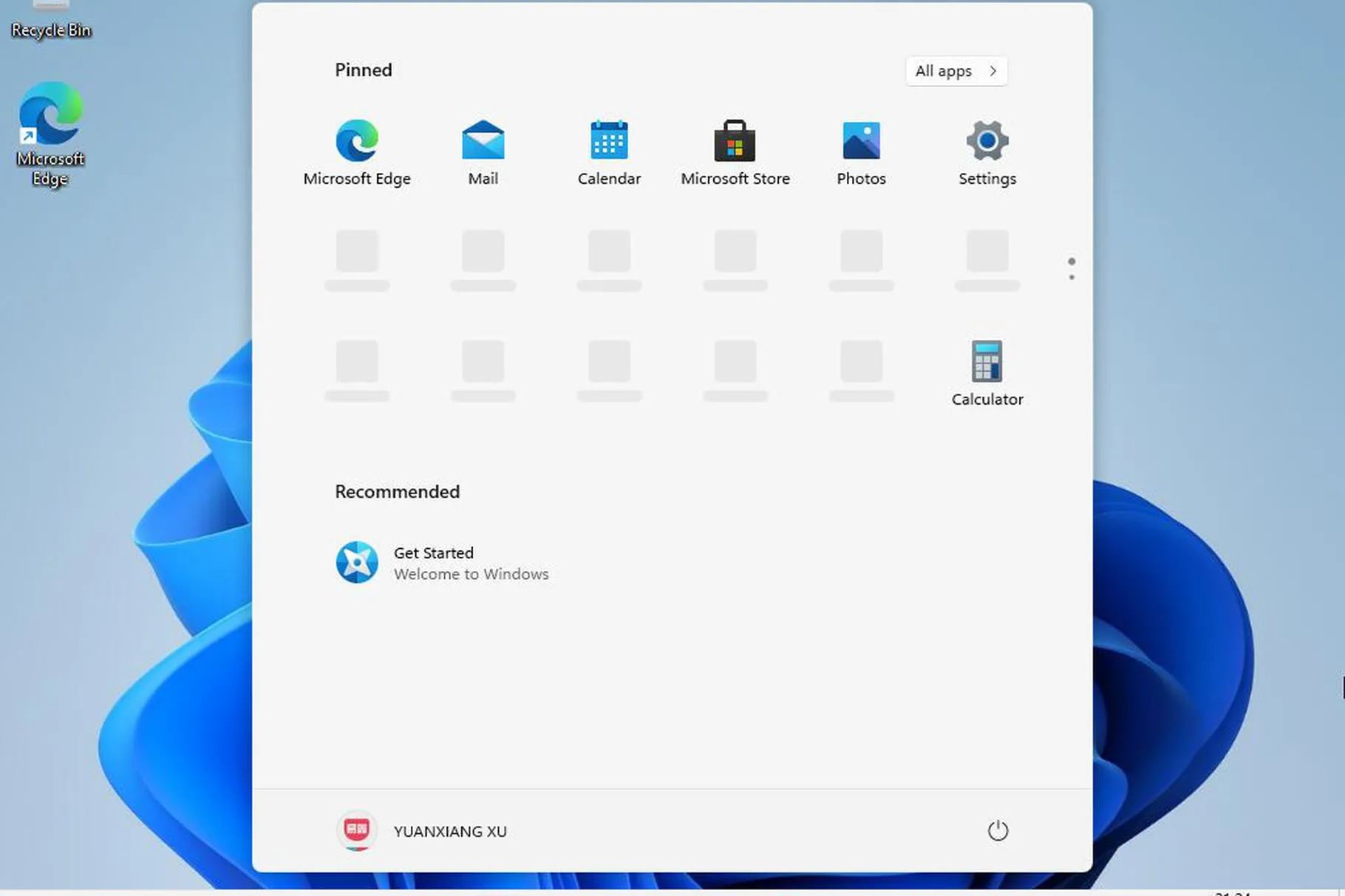Viewport: 1345px width, 896px height.
Task: Click the user profile avatar picture
Action: pos(357,830)
